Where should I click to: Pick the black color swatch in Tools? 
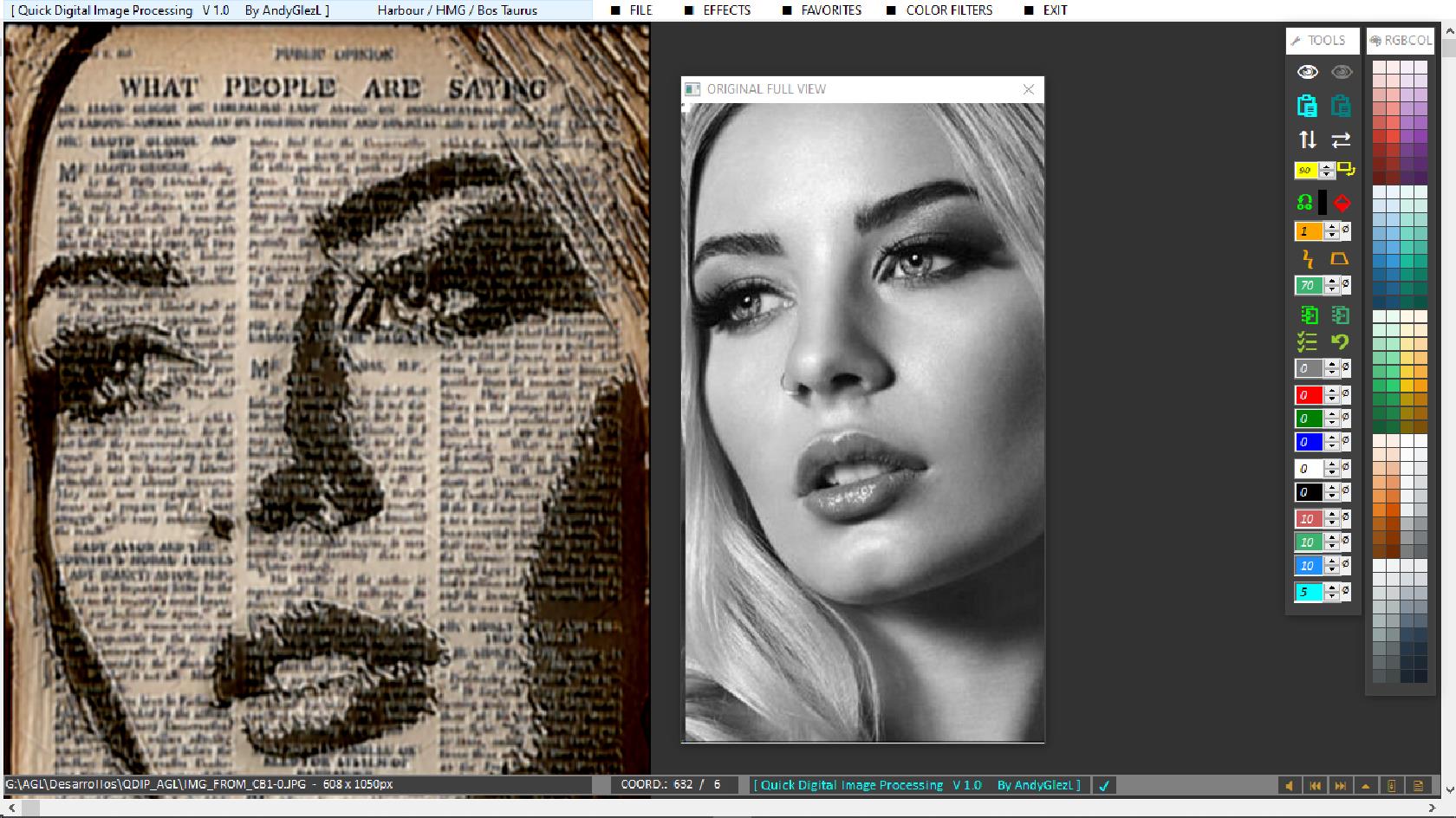point(1323,203)
